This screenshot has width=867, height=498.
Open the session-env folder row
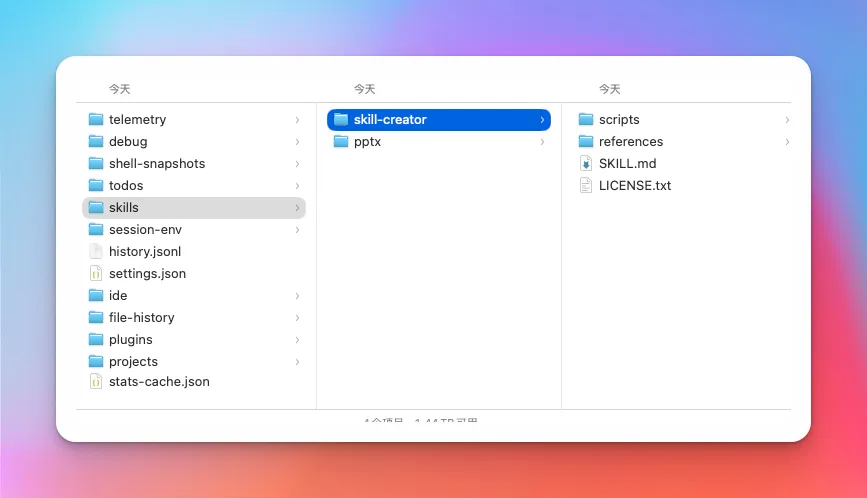145,229
